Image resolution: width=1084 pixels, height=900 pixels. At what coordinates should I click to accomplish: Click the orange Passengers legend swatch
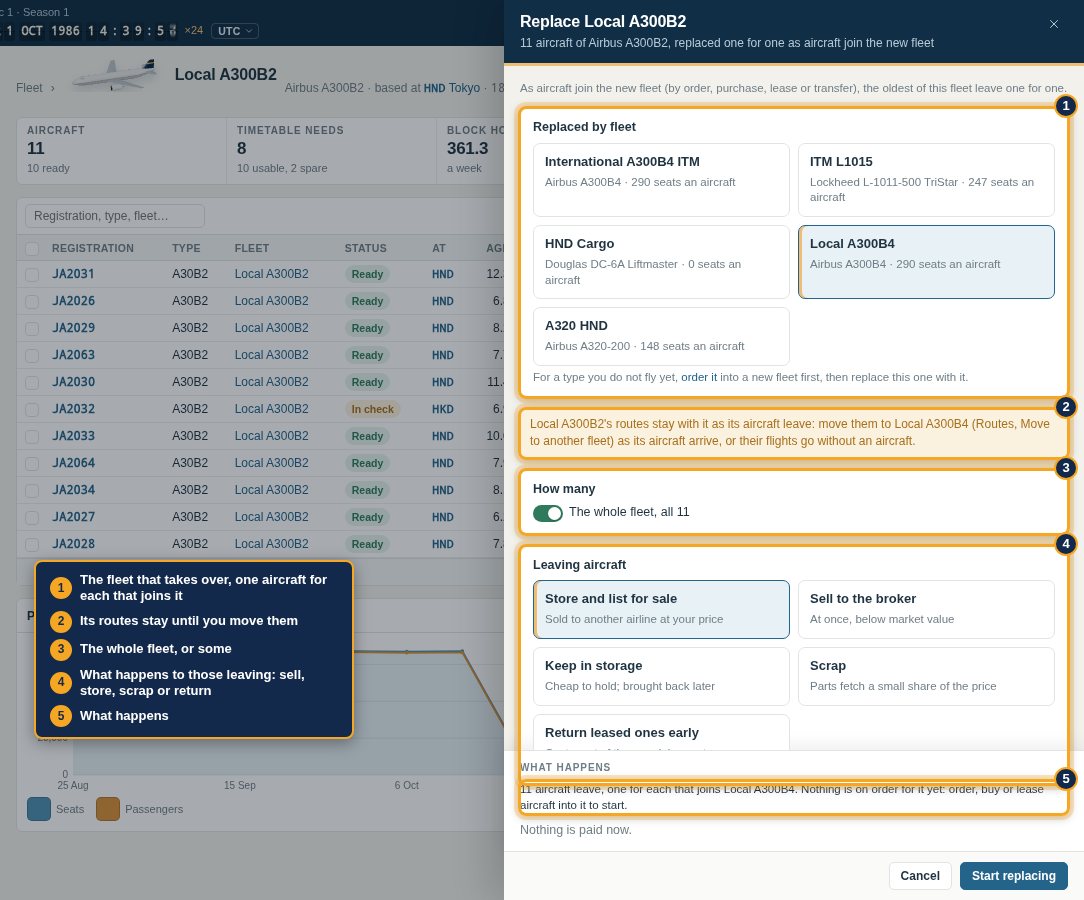108,809
